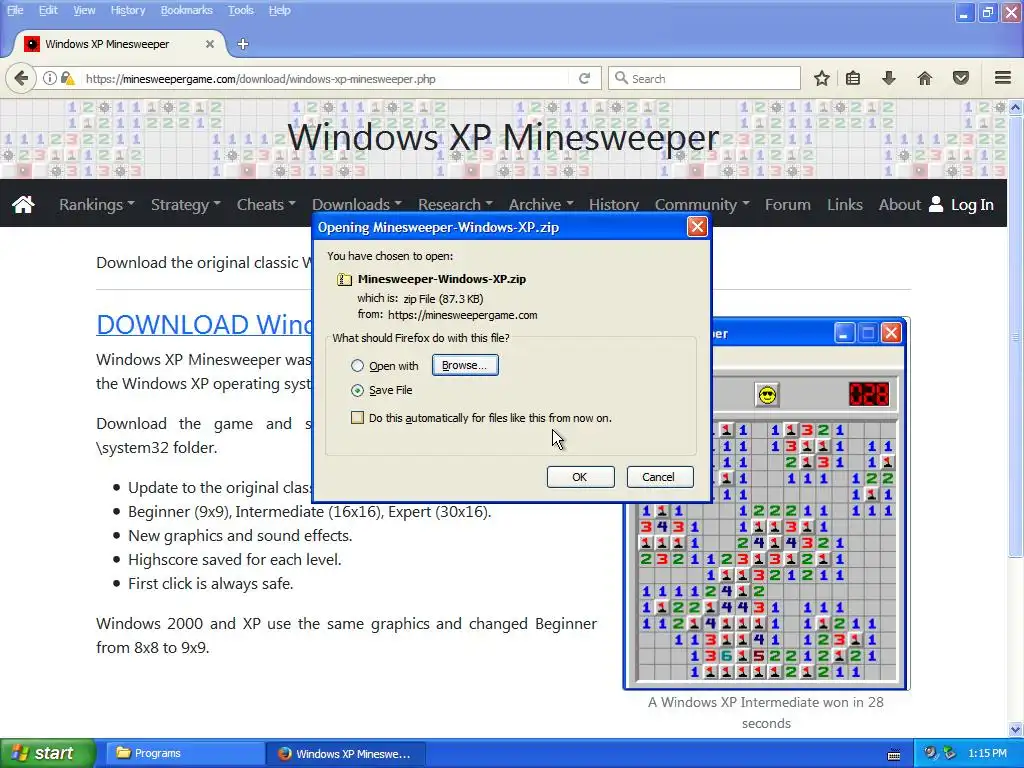
Task: Click the user icon beside Log In
Action: [x=936, y=204]
